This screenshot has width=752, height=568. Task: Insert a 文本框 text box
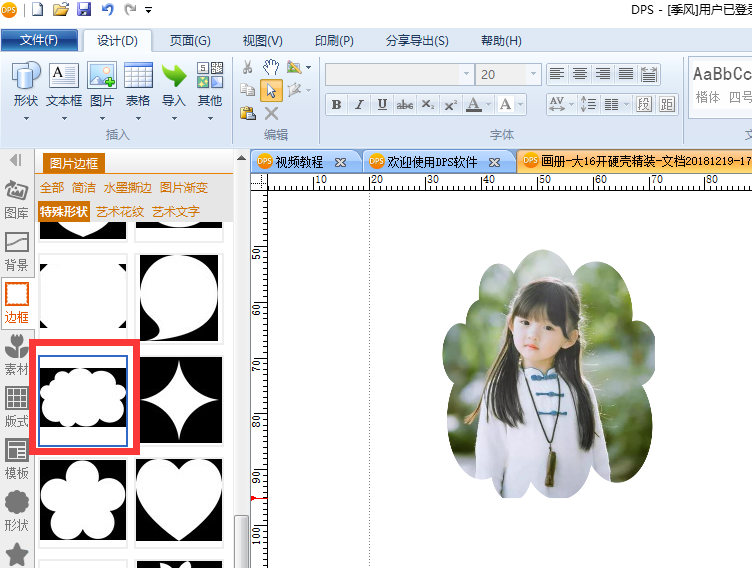click(x=64, y=75)
